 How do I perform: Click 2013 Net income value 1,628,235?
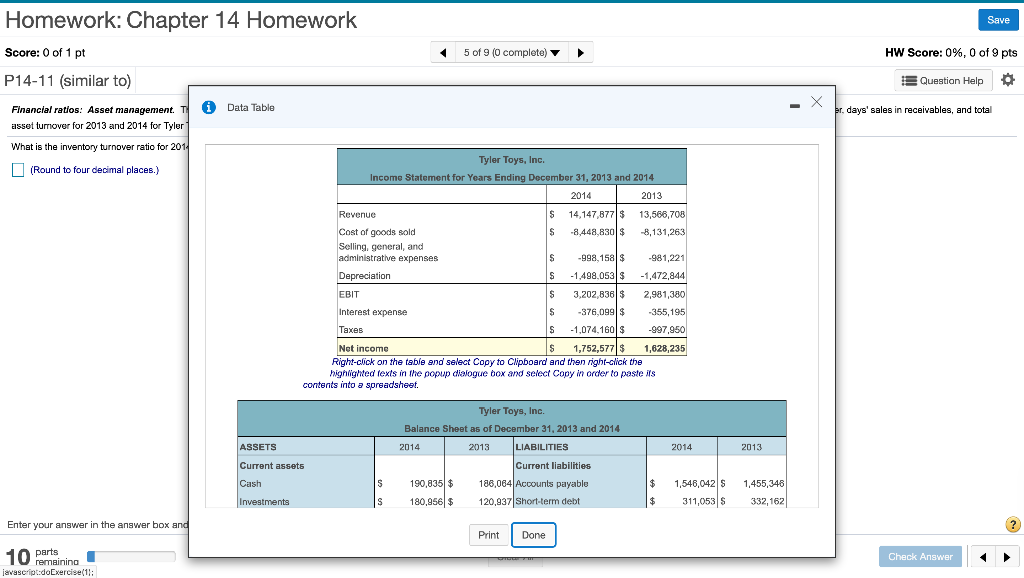(664, 349)
